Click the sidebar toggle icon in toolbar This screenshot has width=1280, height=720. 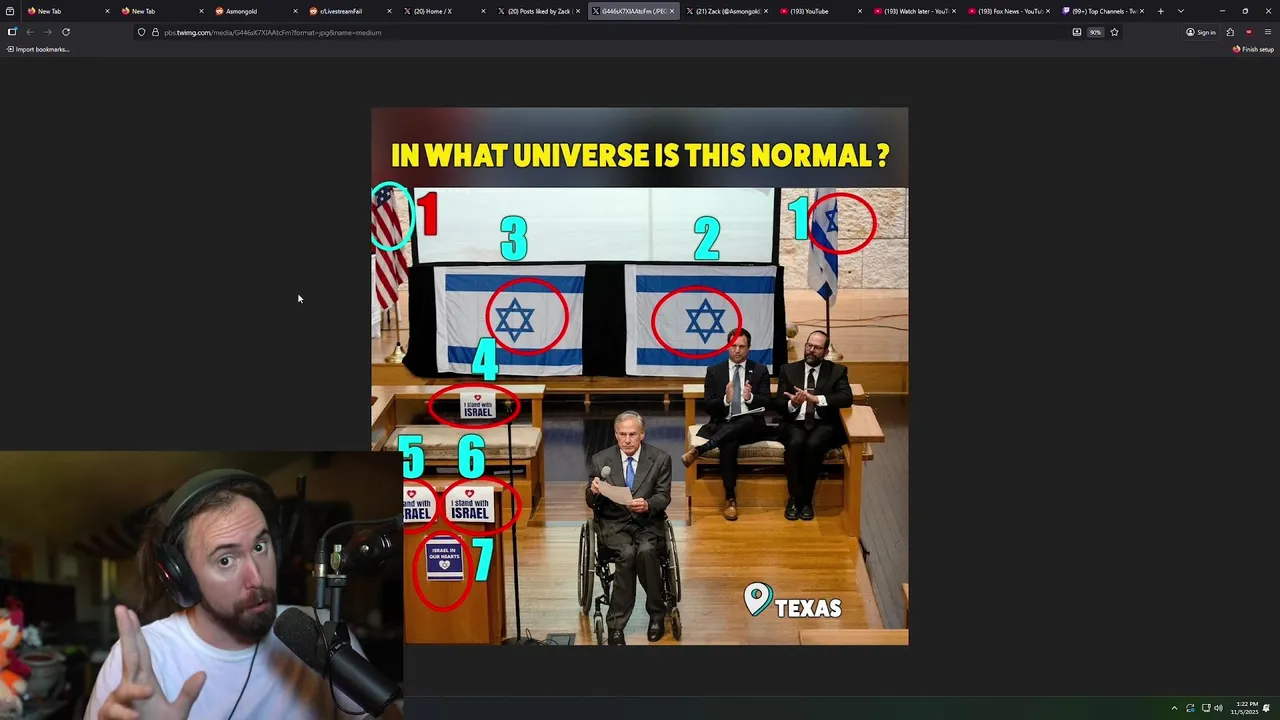click(x=12, y=32)
